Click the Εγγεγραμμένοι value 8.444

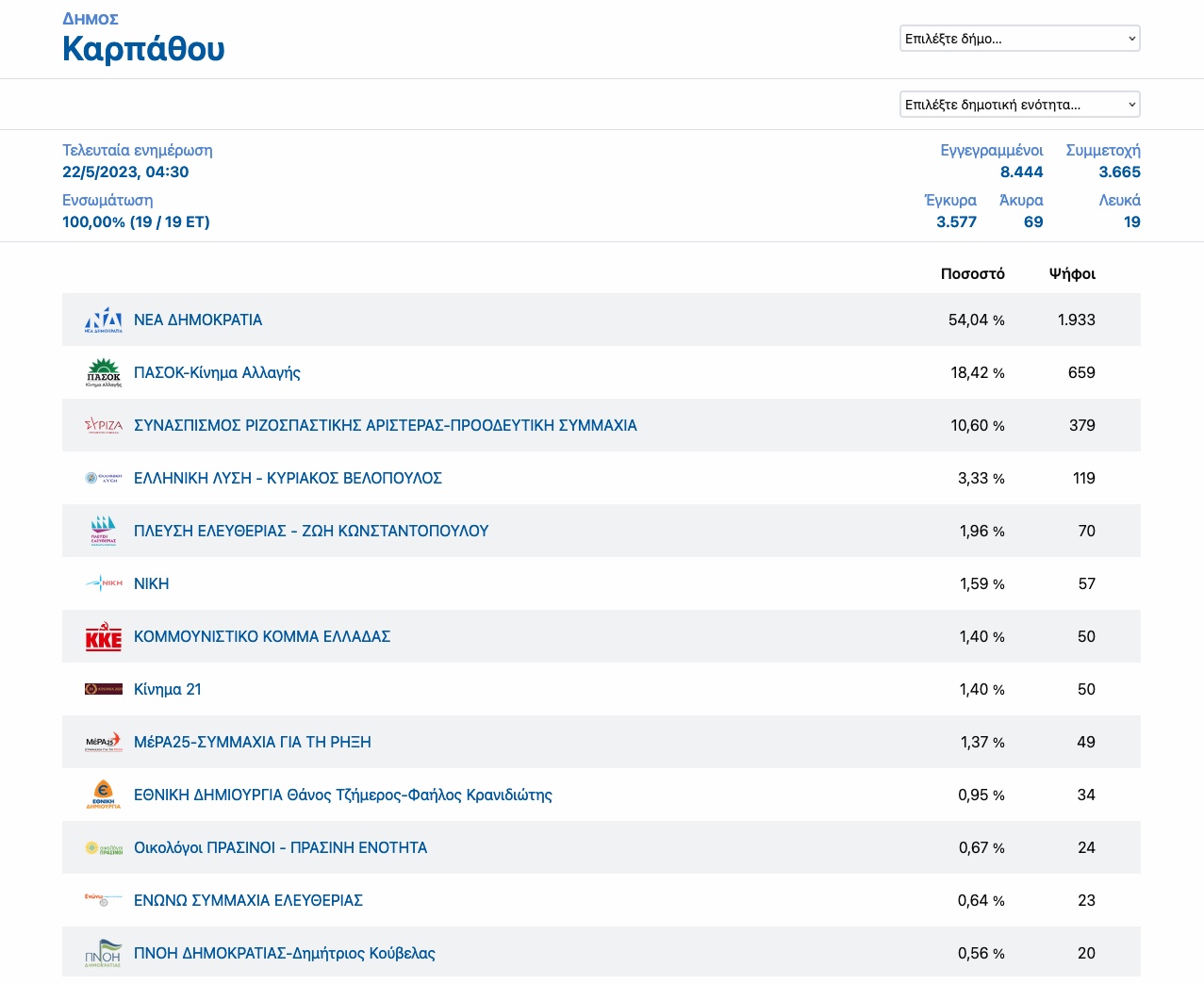(1022, 172)
